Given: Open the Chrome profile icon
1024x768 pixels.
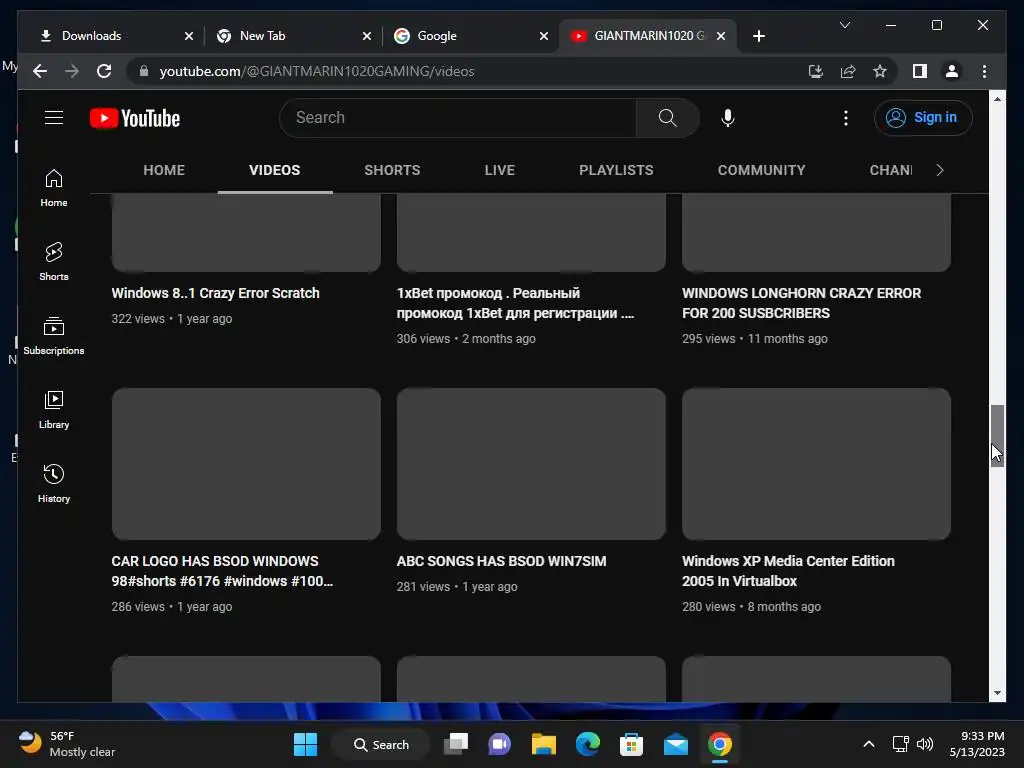Looking at the screenshot, I should click(x=952, y=71).
